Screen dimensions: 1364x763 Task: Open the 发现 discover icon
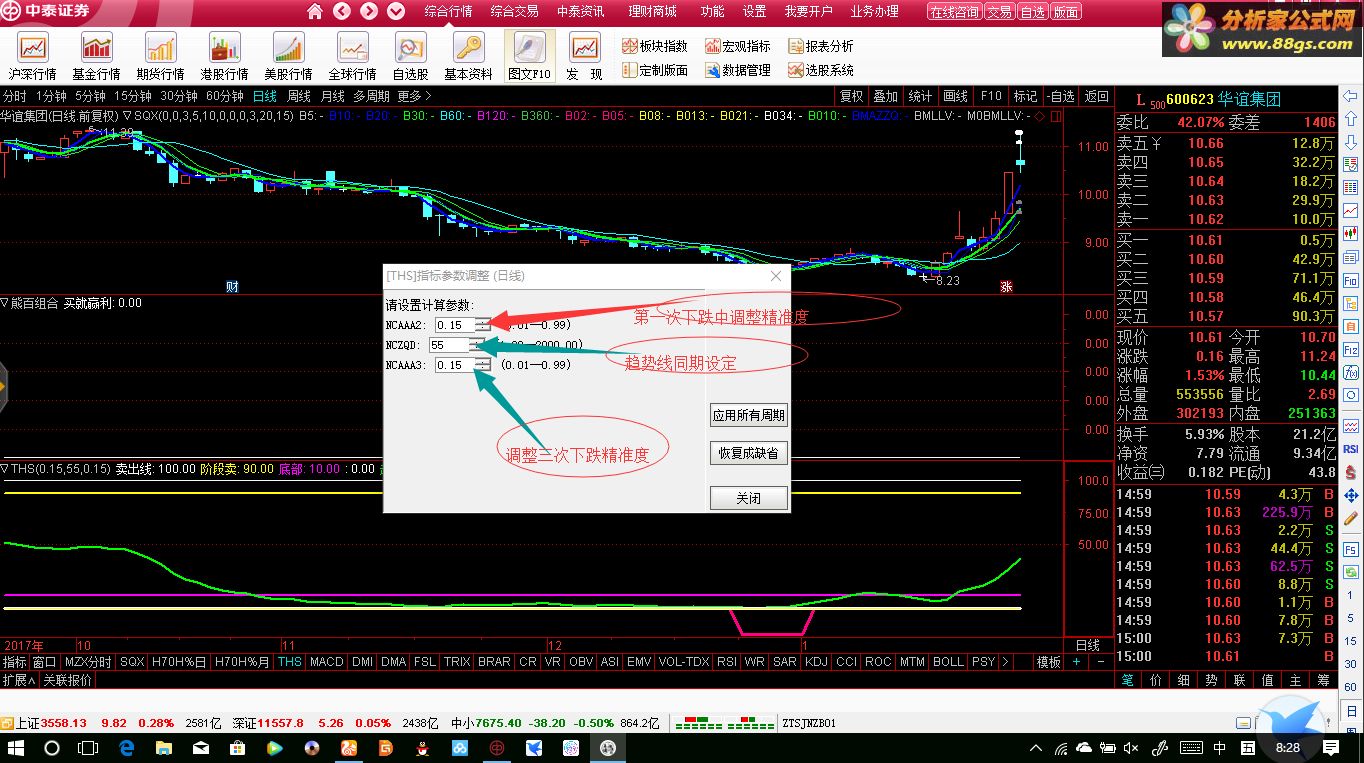[x=584, y=56]
